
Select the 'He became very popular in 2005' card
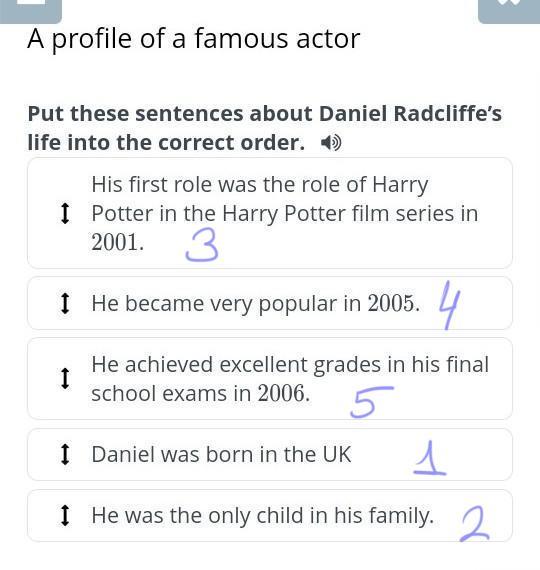click(x=270, y=303)
